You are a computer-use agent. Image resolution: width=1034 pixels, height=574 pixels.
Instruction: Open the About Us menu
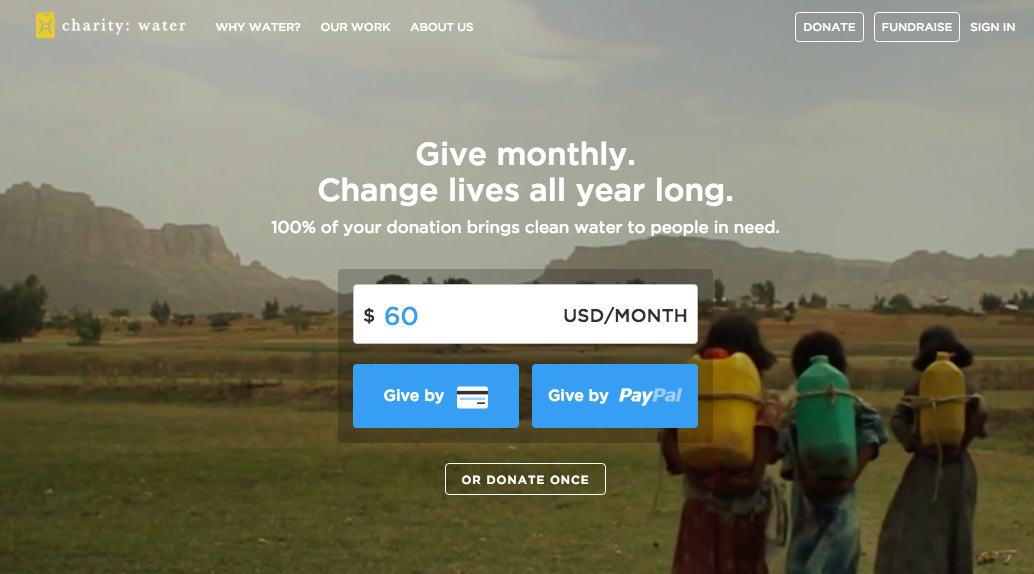(x=442, y=27)
